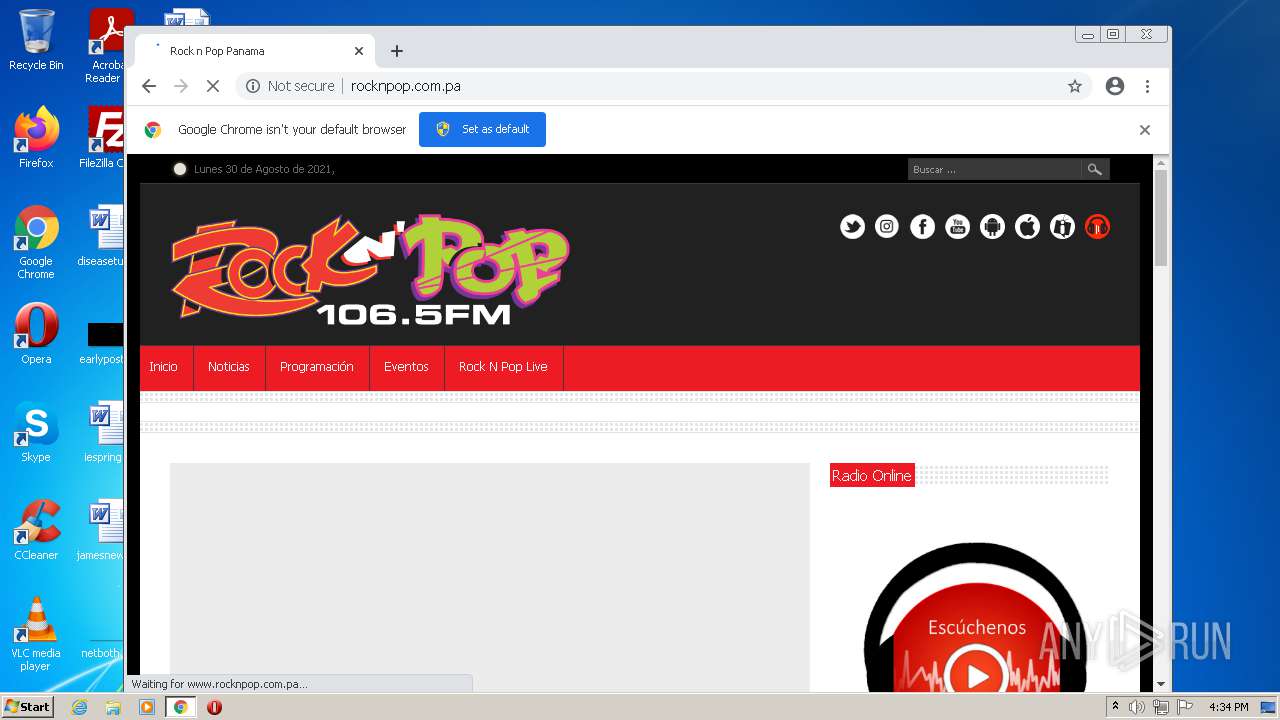The width and height of the screenshot is (1280, 720).
Task: Open Recycle Bin desktop icon
Action: pyautogui.click(x=36, y=41)
